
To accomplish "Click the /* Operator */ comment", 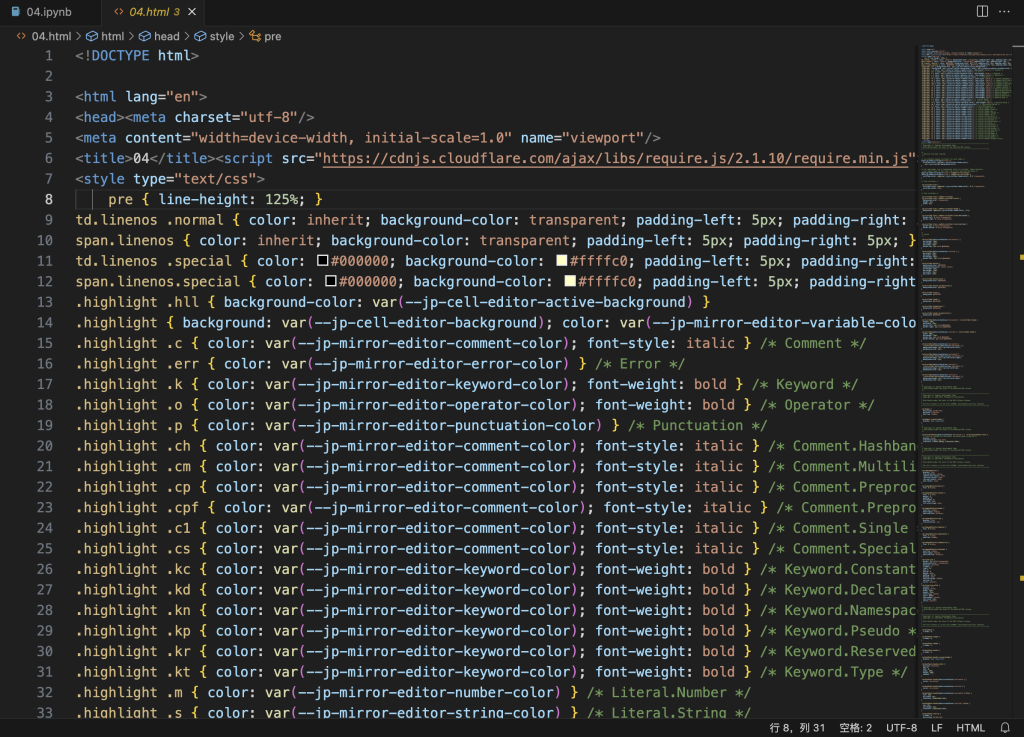I will coord(817,405).
